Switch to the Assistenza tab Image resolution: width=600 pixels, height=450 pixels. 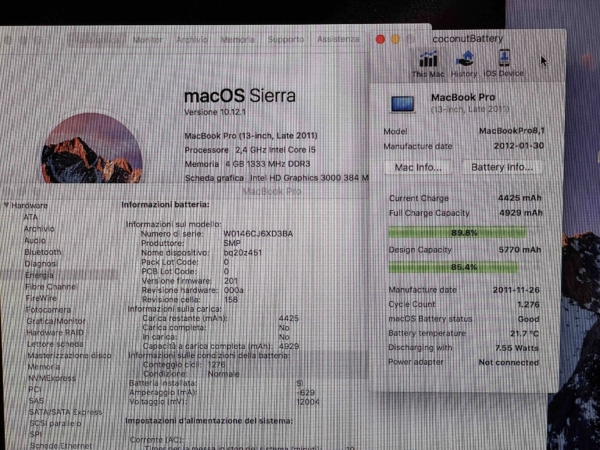[338, 39]
